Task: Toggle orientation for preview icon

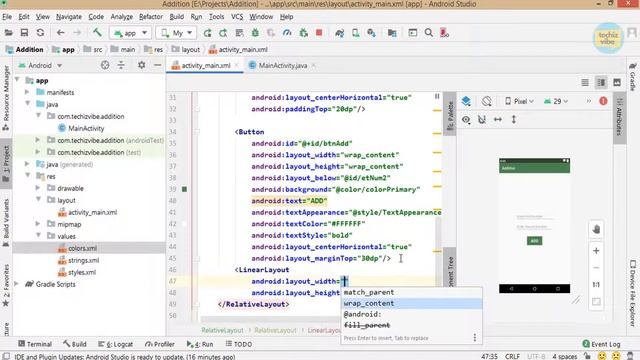Action: pos(486,101)
